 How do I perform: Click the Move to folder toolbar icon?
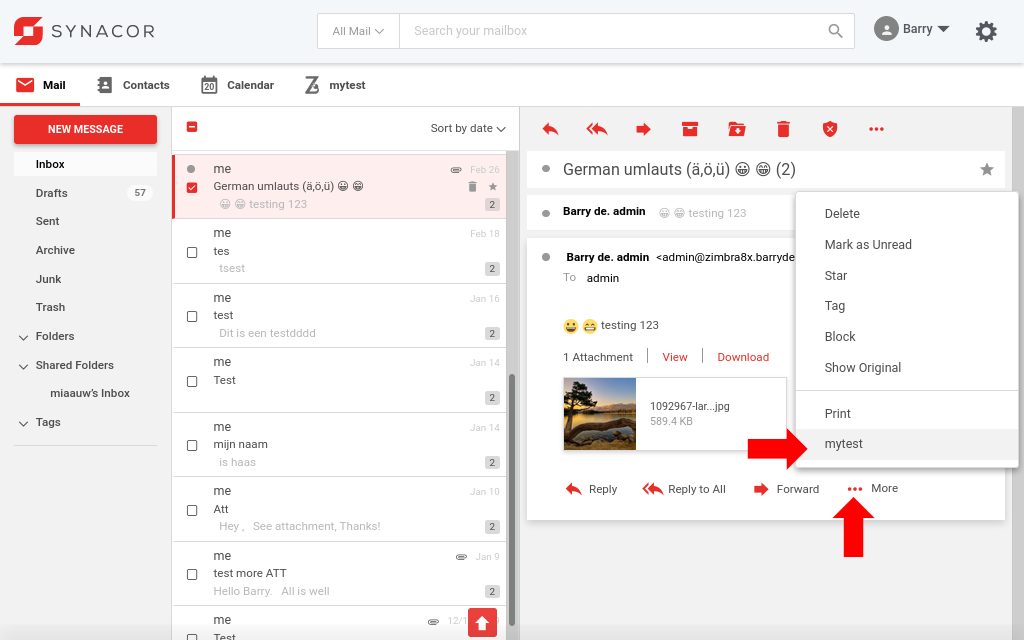[737, 129]
